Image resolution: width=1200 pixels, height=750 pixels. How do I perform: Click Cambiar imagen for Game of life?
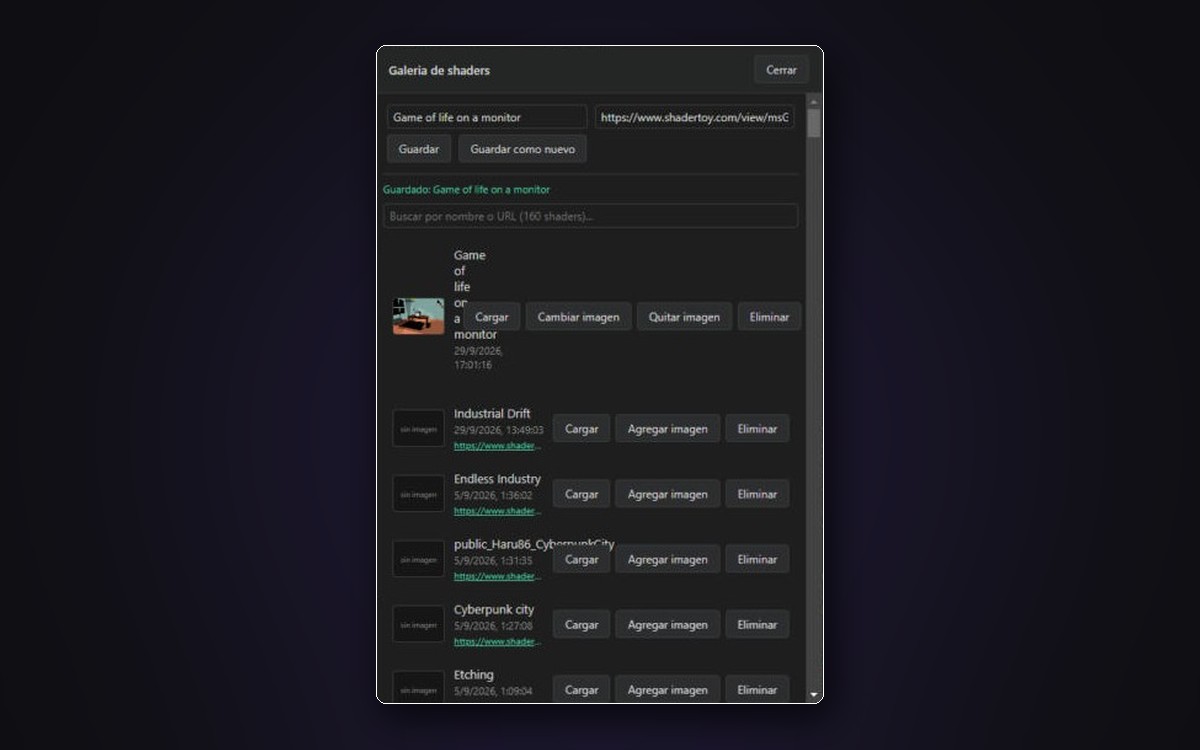(579, 317)
